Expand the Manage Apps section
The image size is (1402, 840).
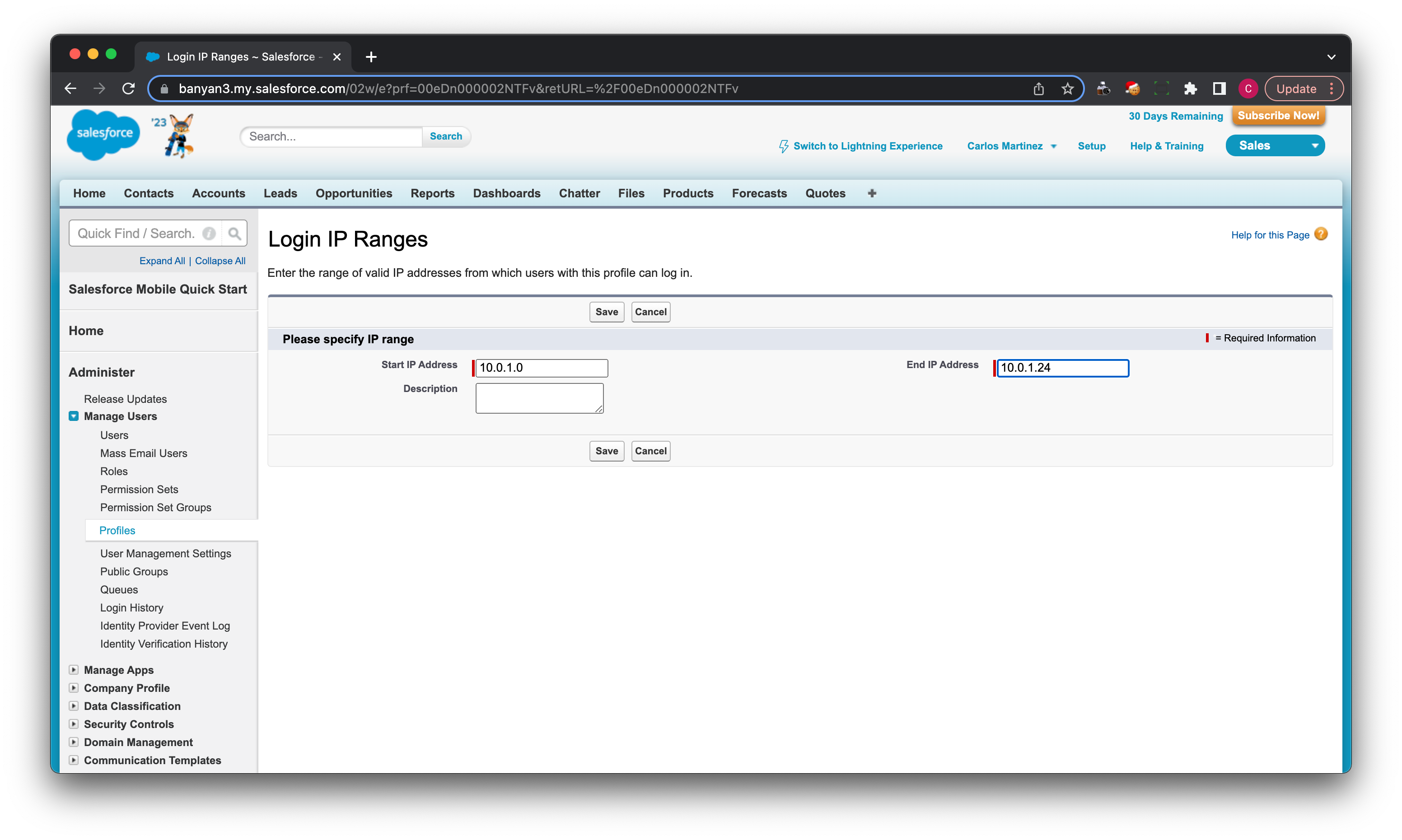click(x=74, y=670)
